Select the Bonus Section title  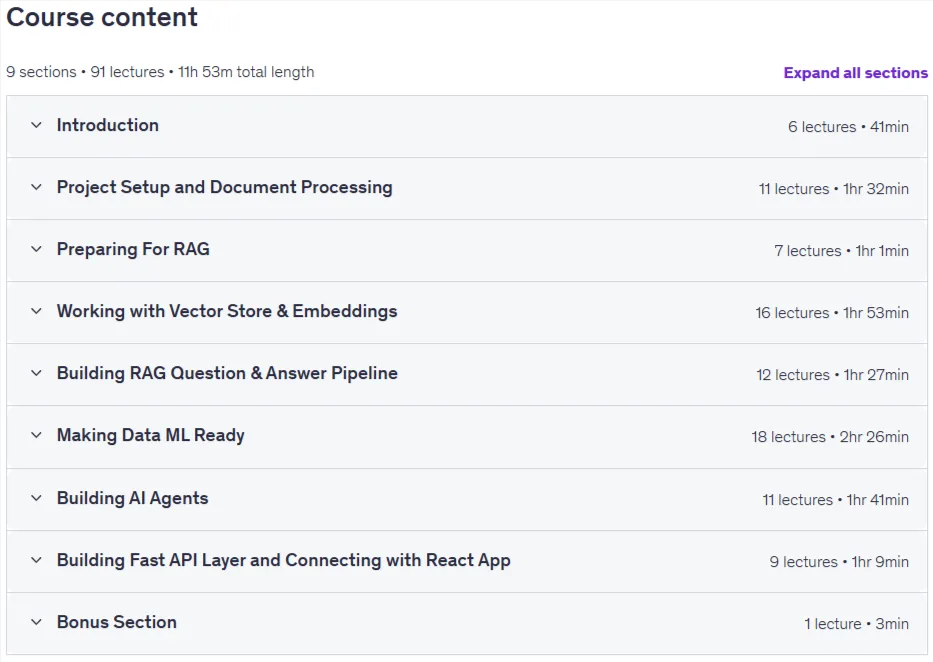pos(117,622)
